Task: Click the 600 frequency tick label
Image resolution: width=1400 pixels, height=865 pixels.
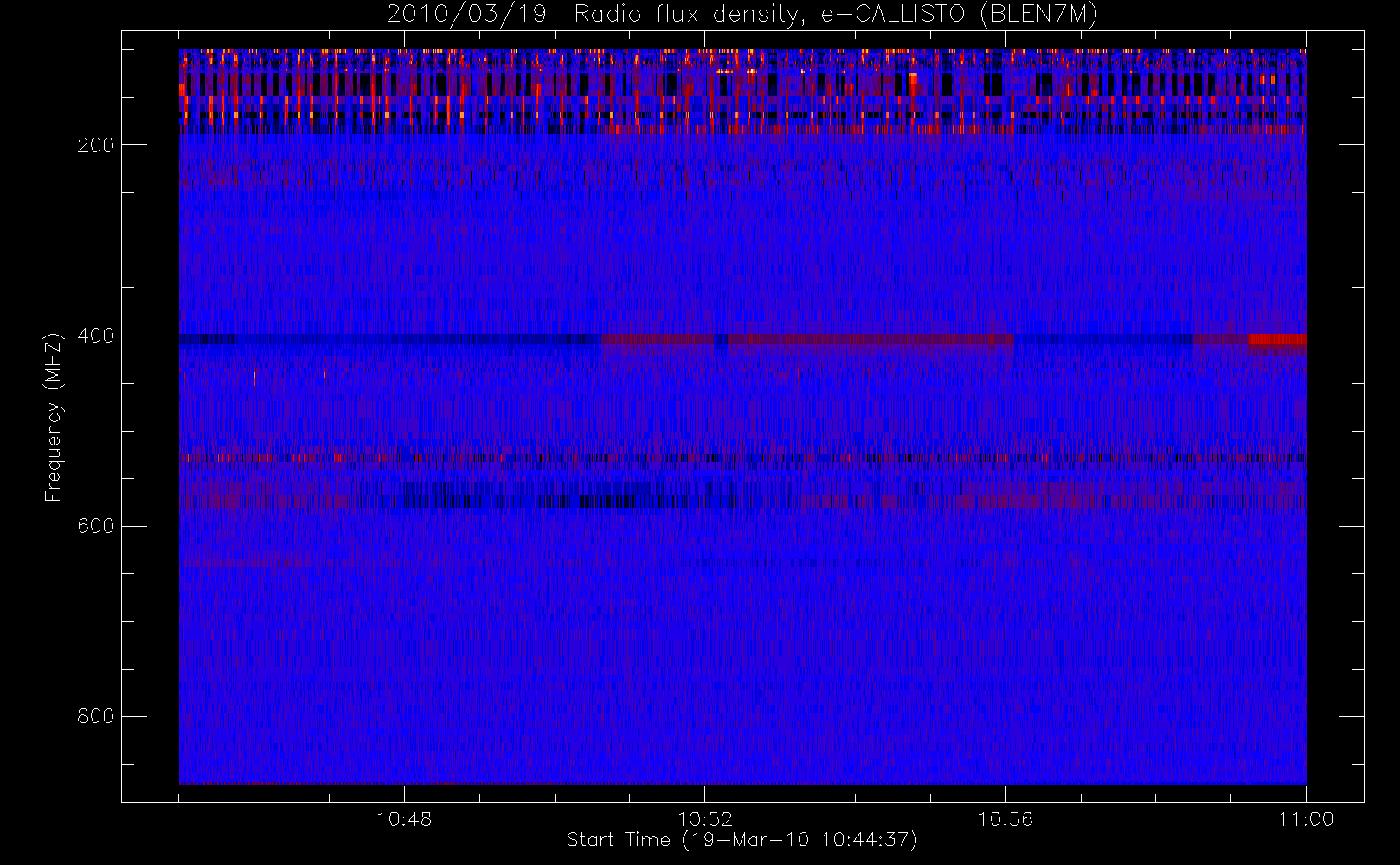Action: 96,526
